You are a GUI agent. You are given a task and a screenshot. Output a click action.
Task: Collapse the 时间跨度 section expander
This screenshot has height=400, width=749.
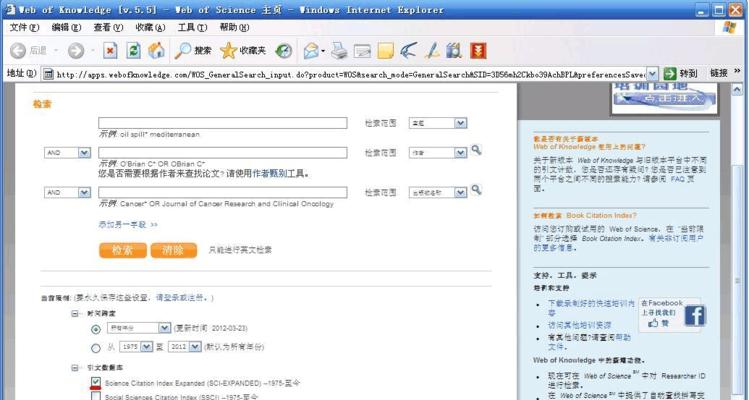click(75, 314)
